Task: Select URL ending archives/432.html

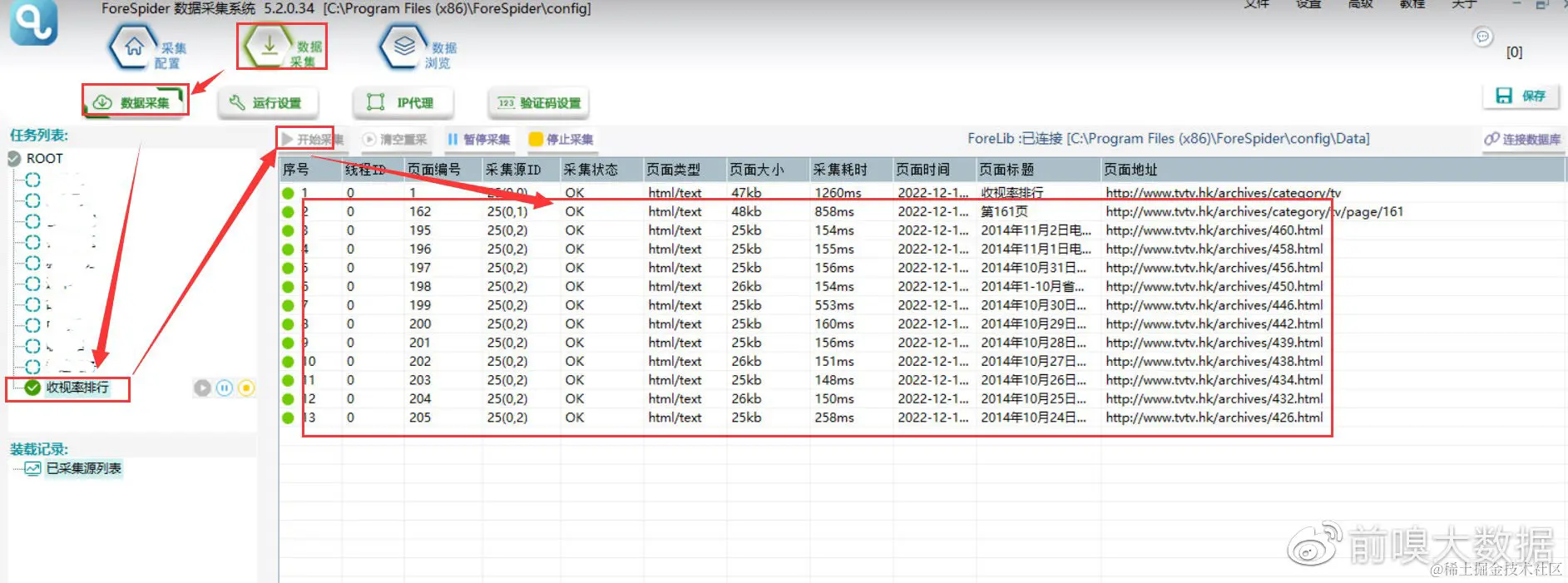Action: pyautogui.click(x=1214, y=398)
